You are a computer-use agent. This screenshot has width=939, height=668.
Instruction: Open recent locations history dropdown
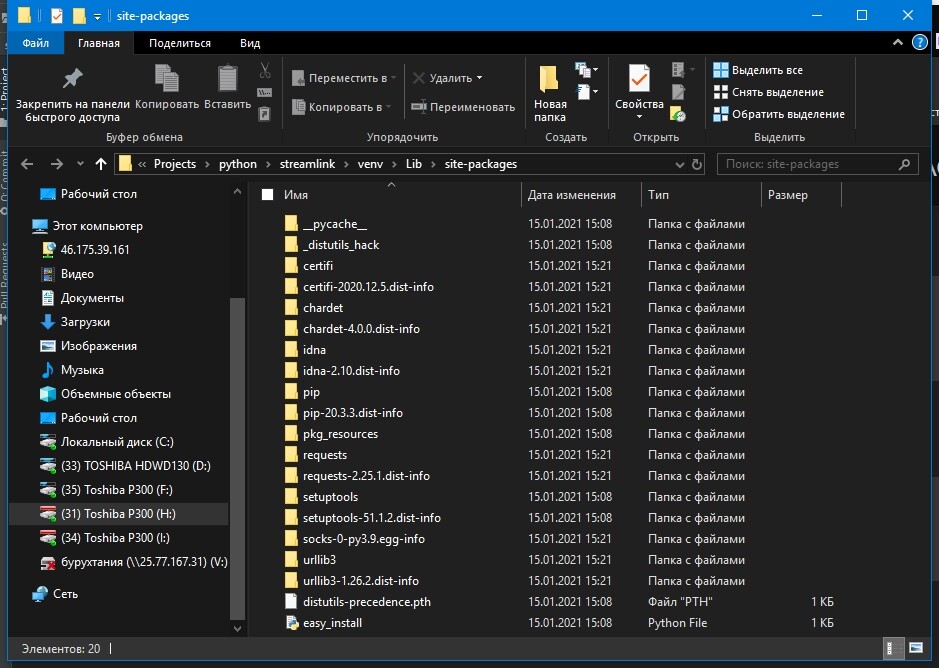point(80,164)
